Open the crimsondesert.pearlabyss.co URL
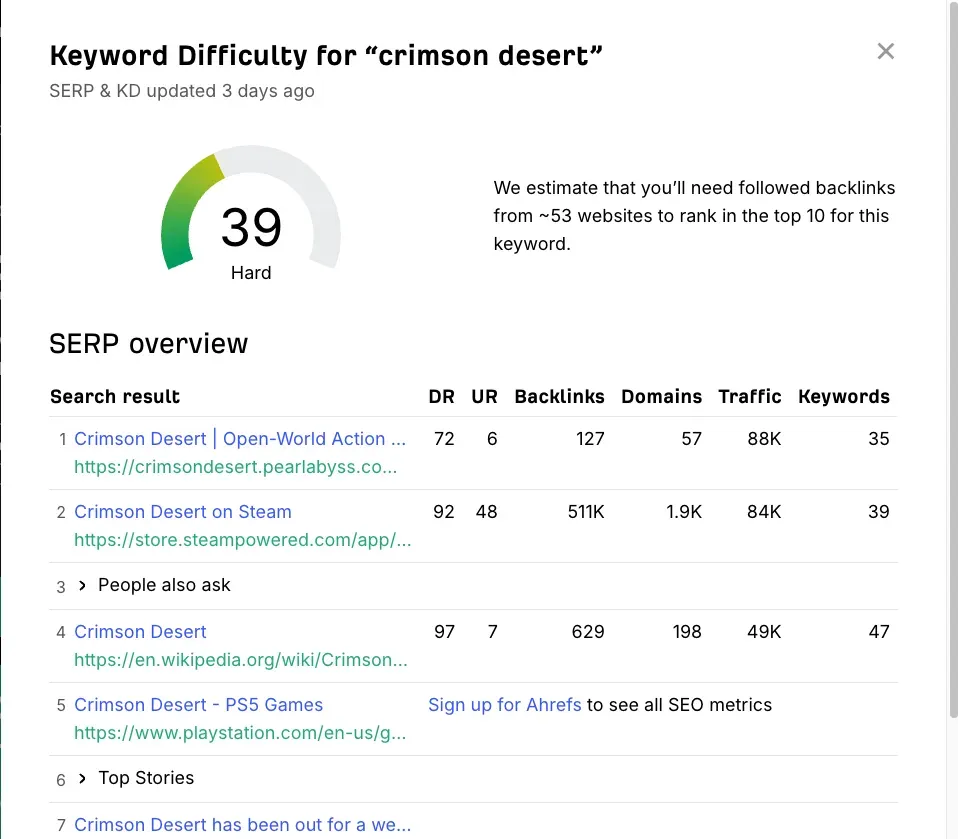The image size is (958, 839). pos(235,467)
